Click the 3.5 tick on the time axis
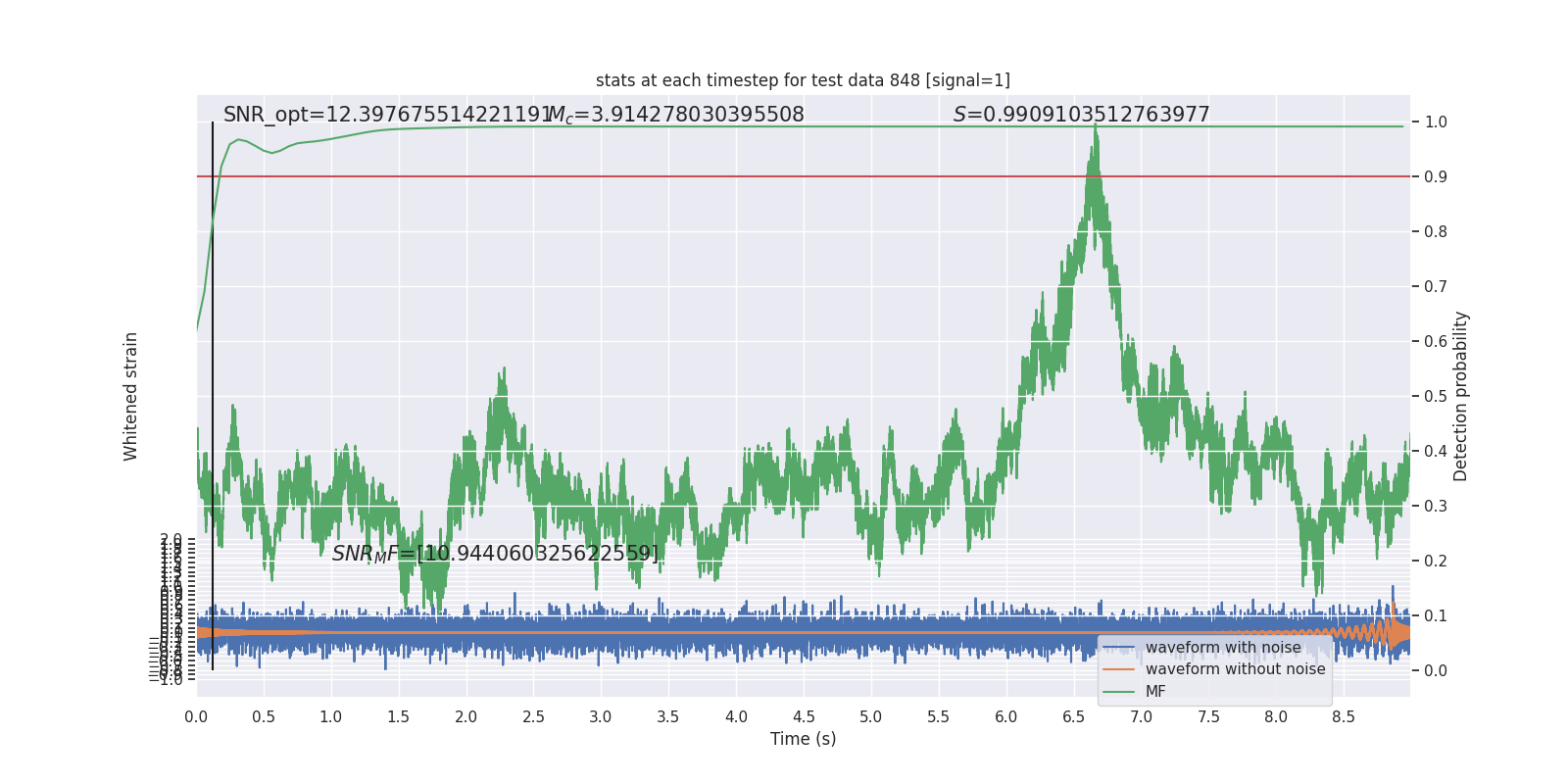Image resolution: width=1568 pixels, height=784 pixels. pos(668,717)
